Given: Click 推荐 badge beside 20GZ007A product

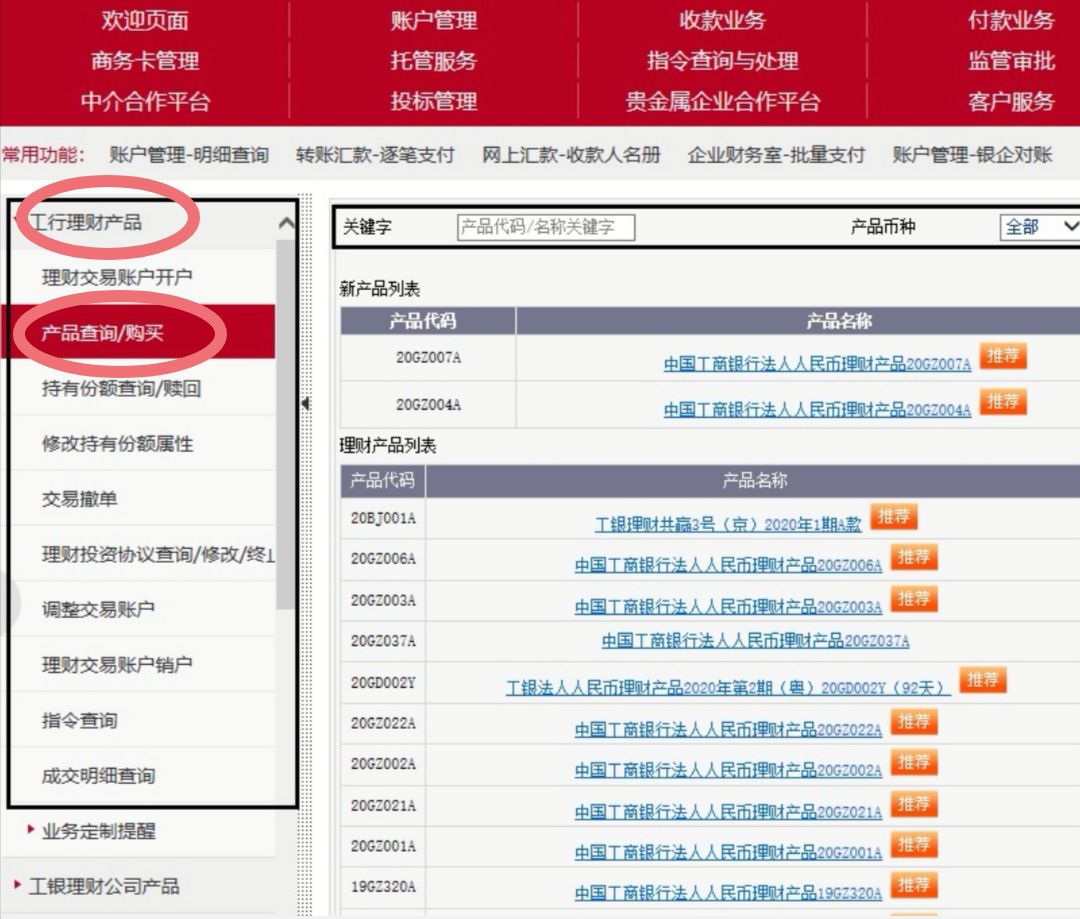Looking at the screenshot, I should 1003,356.
